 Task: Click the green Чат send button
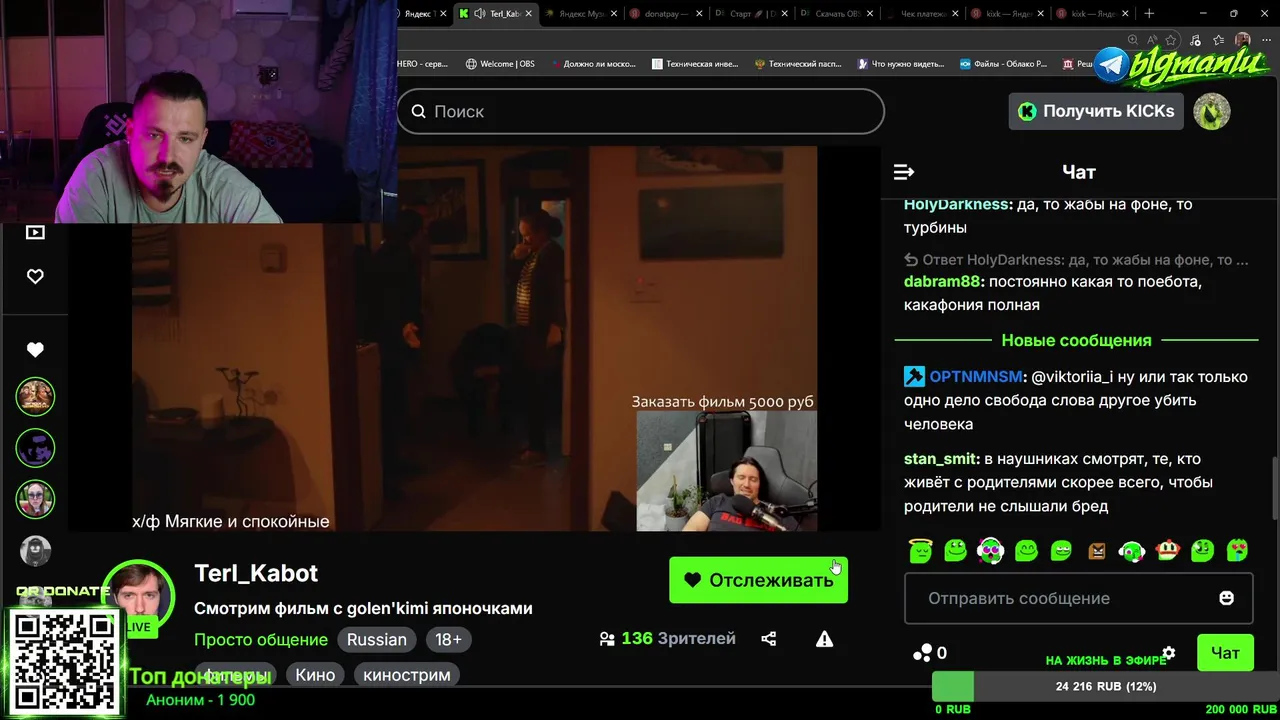coord(1225,653)
